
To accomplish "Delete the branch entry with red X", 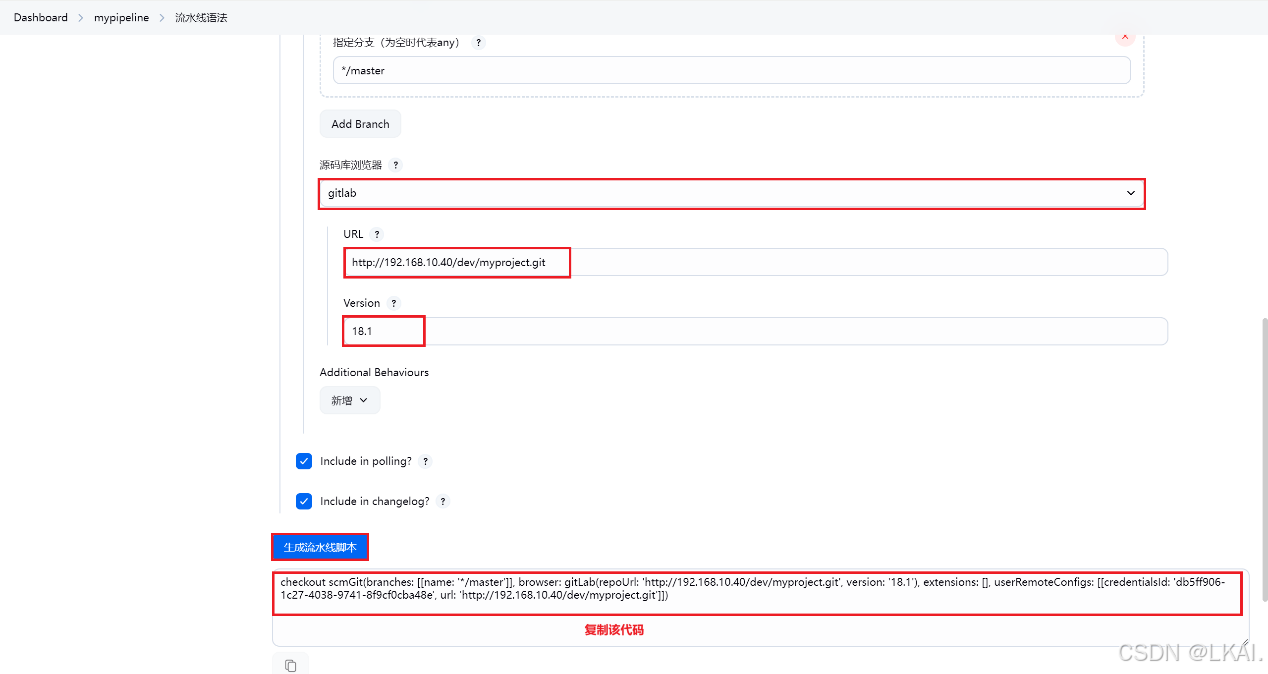I will click(x=1125, y=37).
